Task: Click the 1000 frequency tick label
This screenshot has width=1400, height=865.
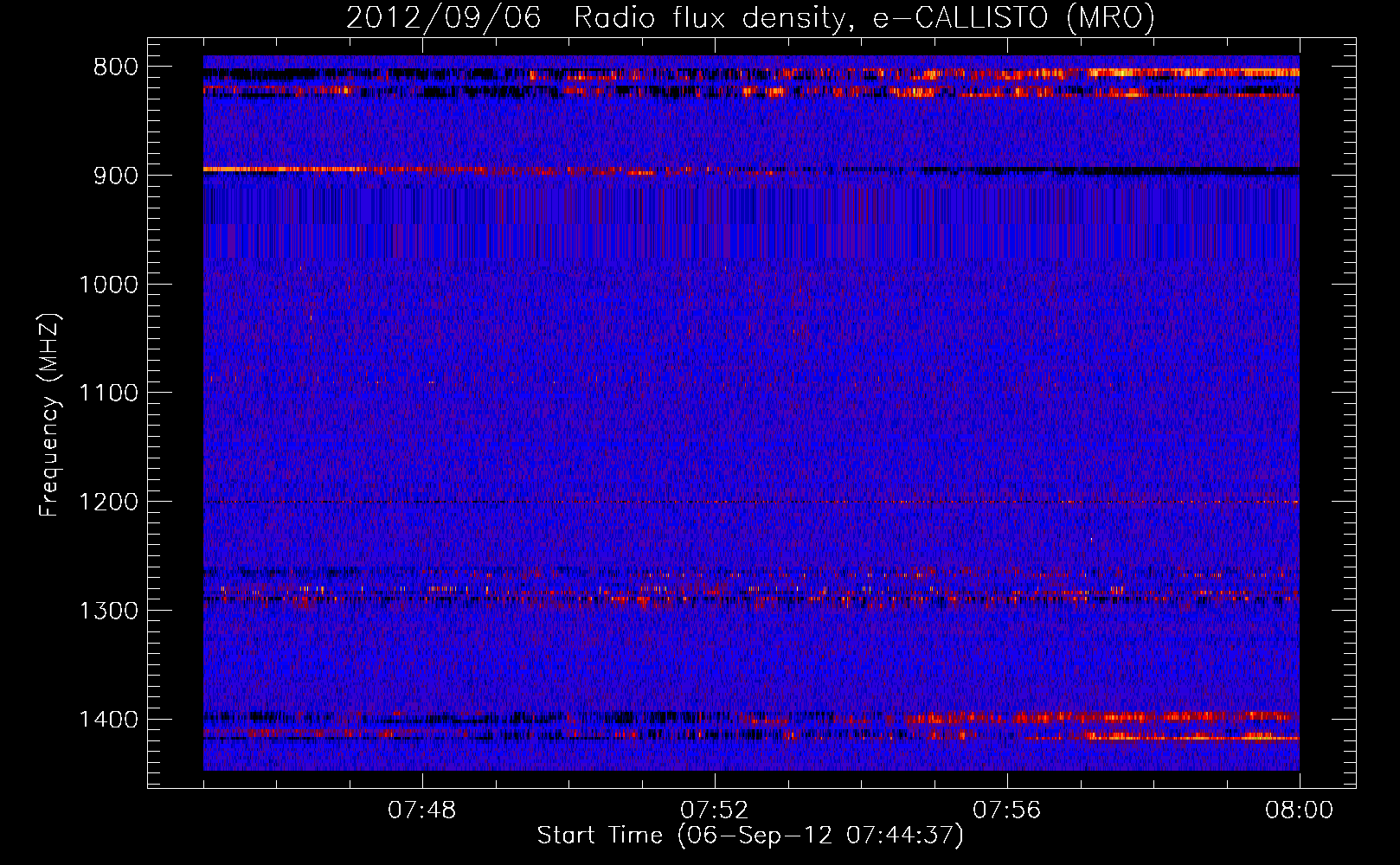Action: [109, 285]
